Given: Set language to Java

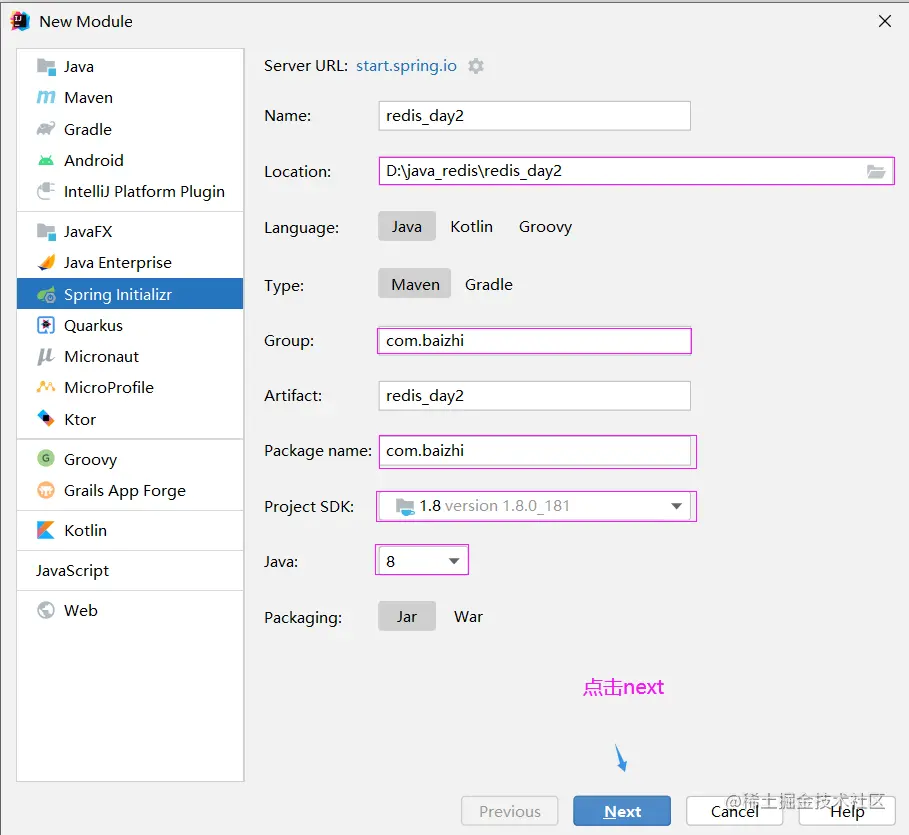Looking at the screenshot, I should 406,226.
